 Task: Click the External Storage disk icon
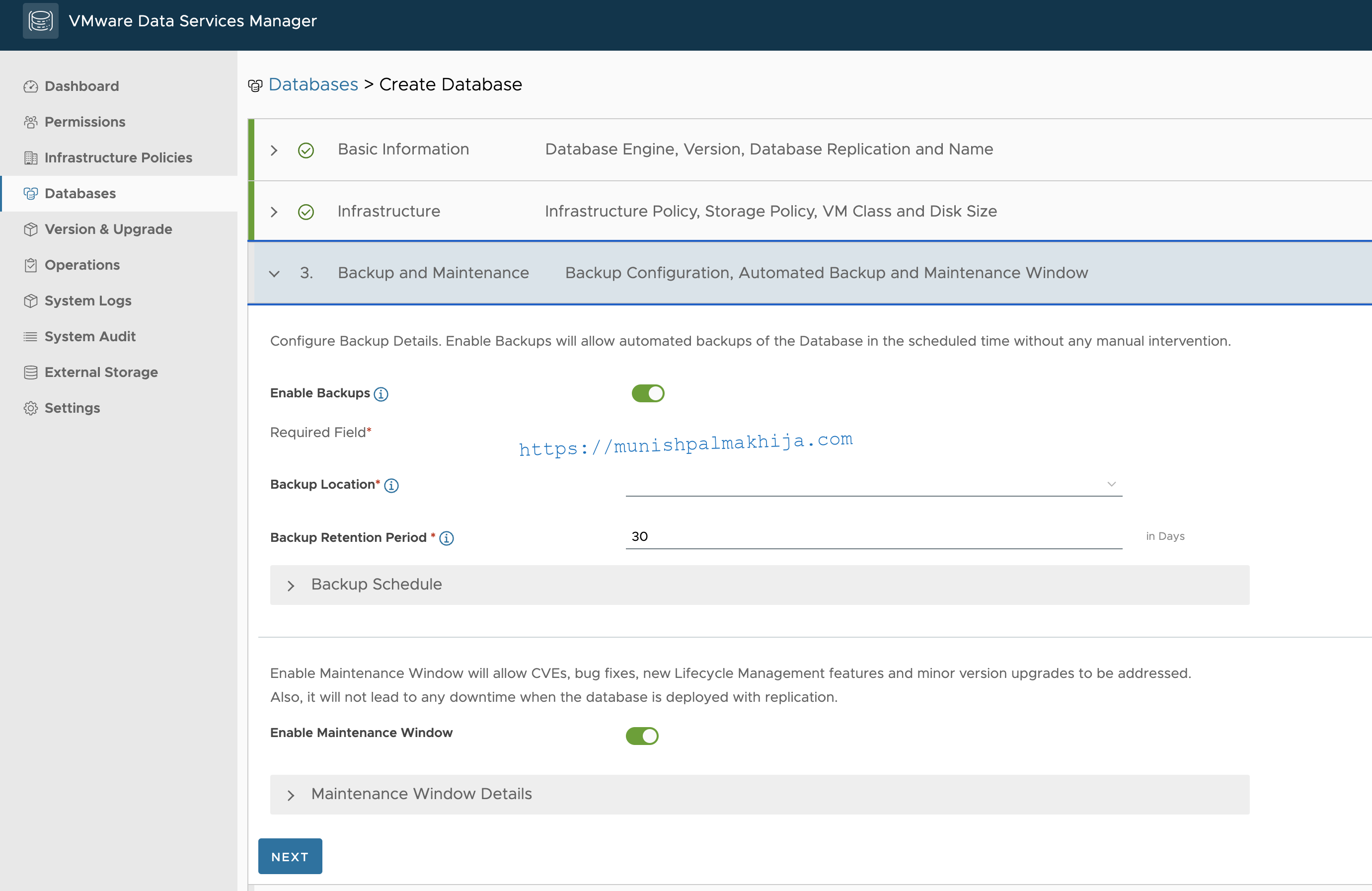[x=31, y=372]
